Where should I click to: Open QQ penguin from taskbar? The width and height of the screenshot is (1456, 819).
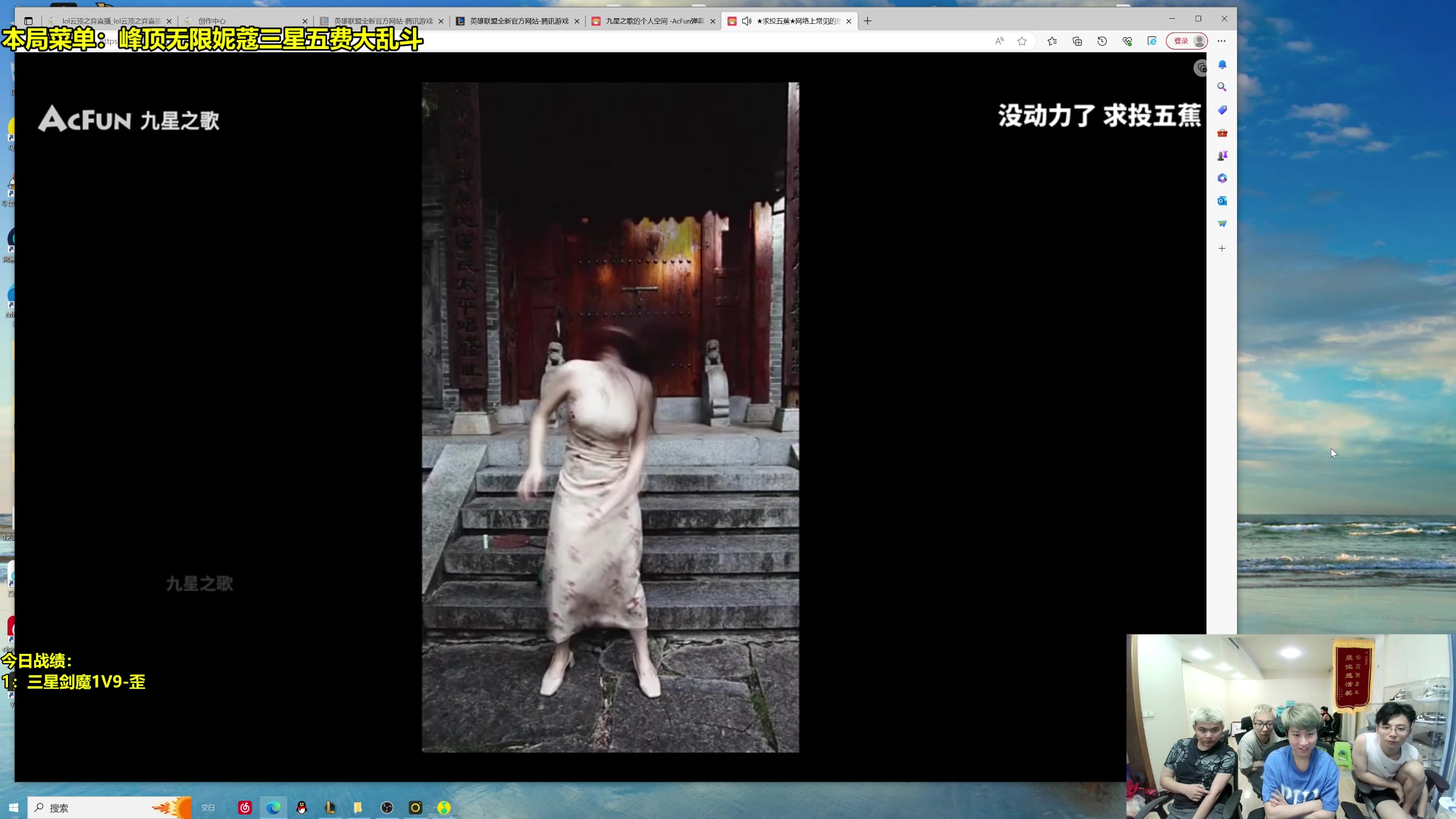pyautogui.click(x=302, y=808)
